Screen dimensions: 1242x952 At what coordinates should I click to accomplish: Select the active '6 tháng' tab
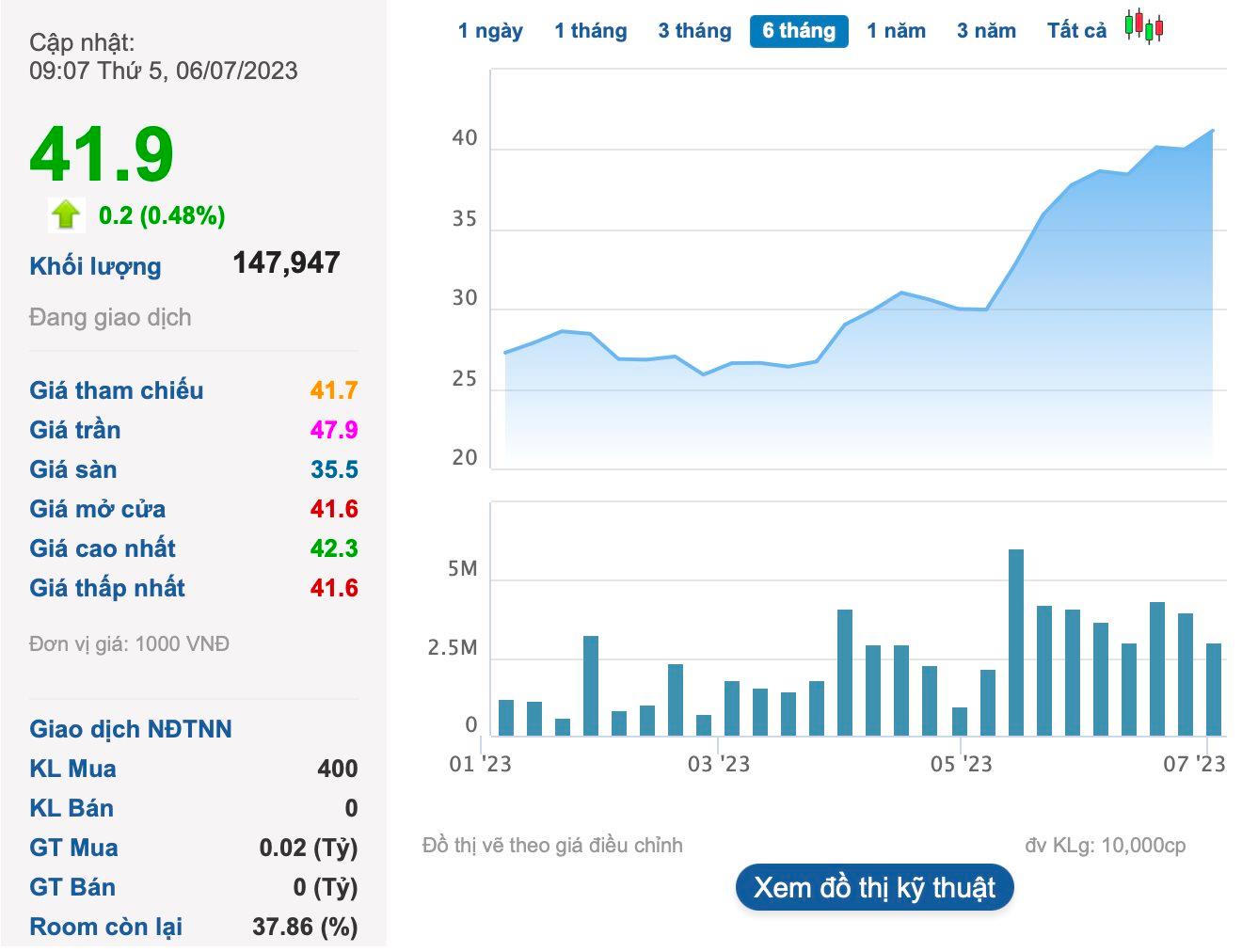[x=799, y=31]
